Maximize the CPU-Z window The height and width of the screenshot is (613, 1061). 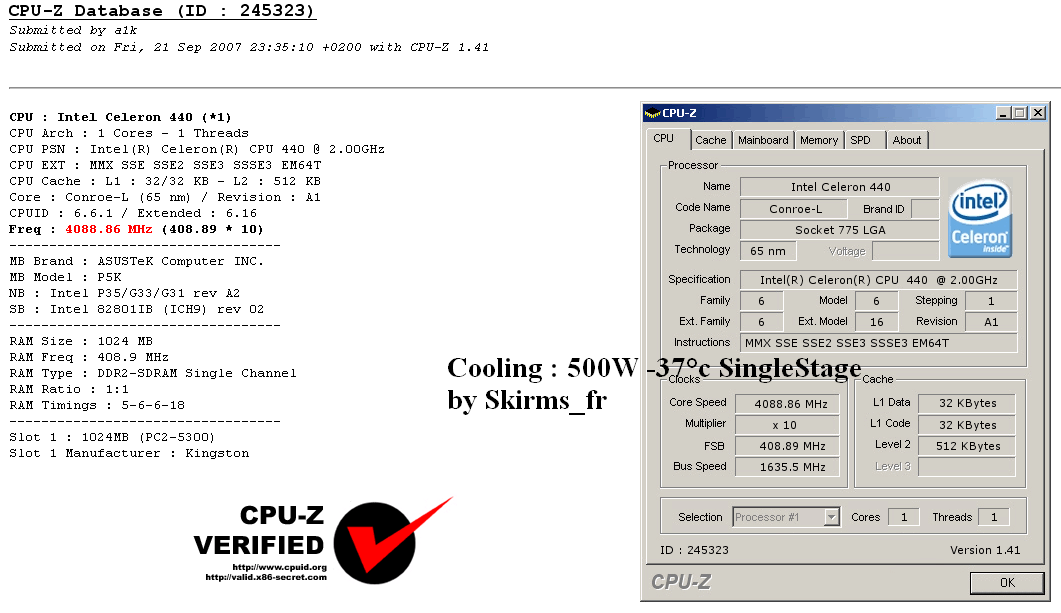[1020, 113]
